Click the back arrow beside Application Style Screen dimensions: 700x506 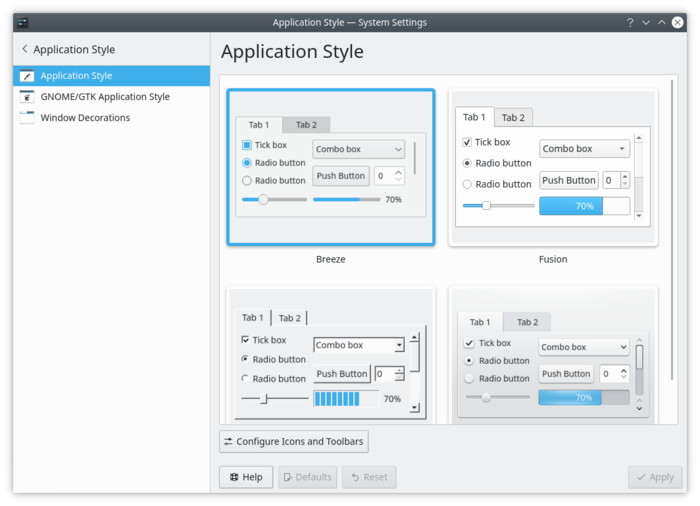[x=24, y=49]
